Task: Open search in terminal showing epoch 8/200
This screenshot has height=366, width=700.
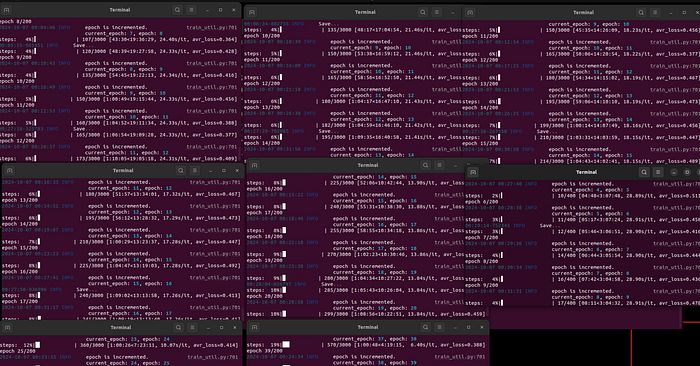Action: pos(178,10)
